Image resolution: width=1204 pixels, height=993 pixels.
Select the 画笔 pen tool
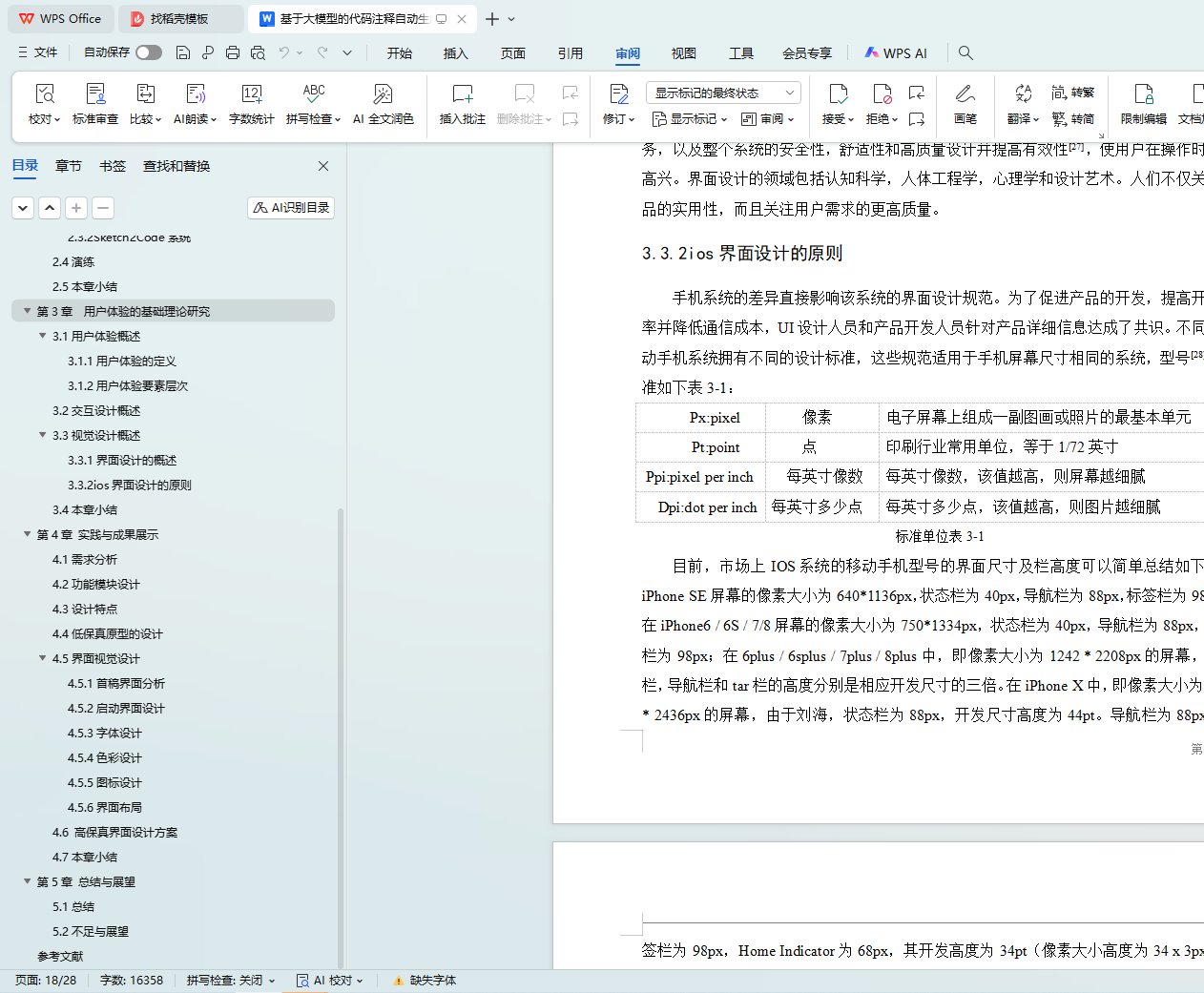tap(965, 103)
